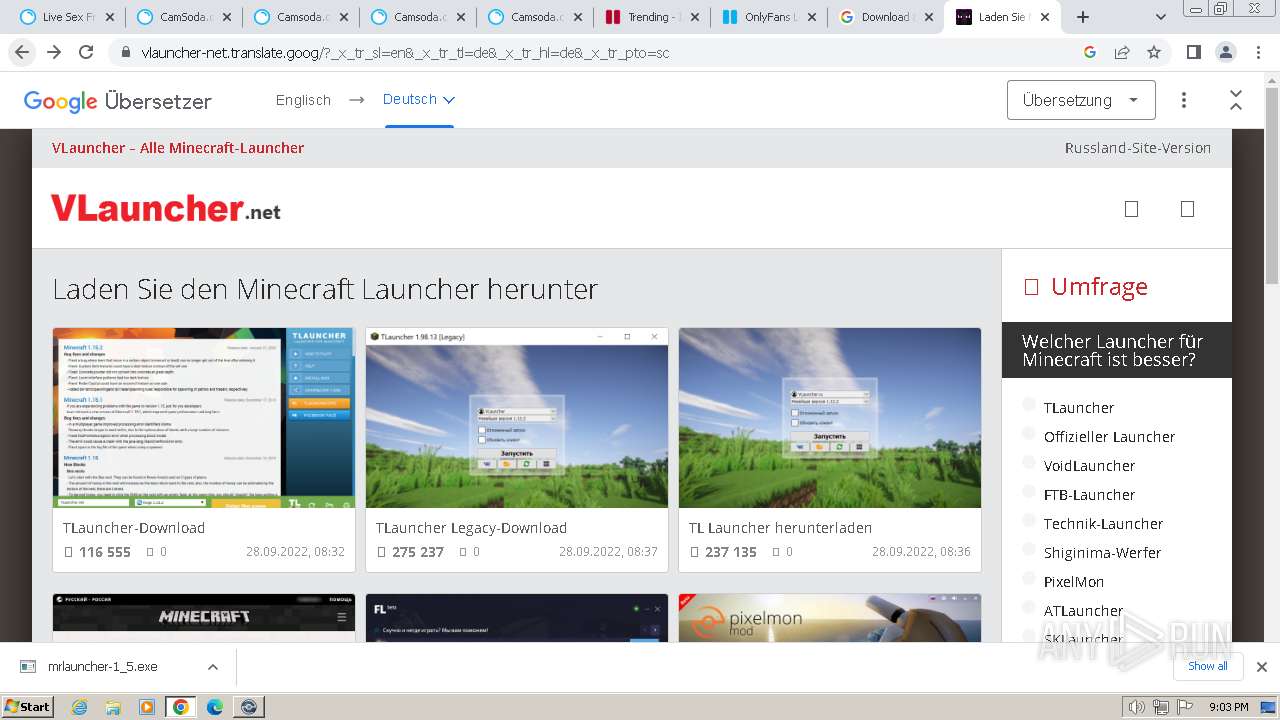
Task: Open the TLauncher-Download thumbnail image
Action: coord(204,418)
